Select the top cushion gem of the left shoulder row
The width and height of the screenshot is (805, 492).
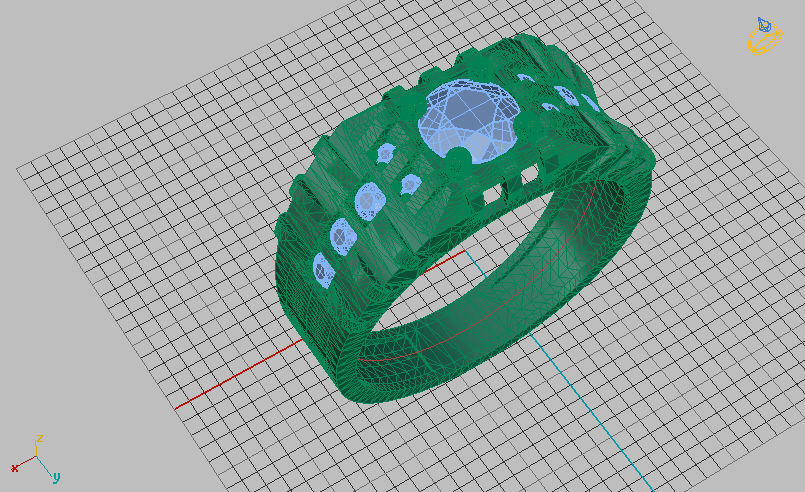click(370, 201)
